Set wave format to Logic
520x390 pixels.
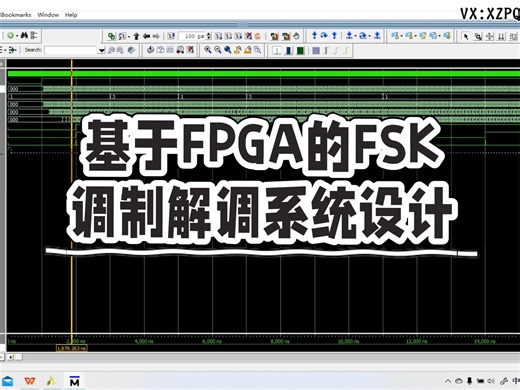[289, 51]
